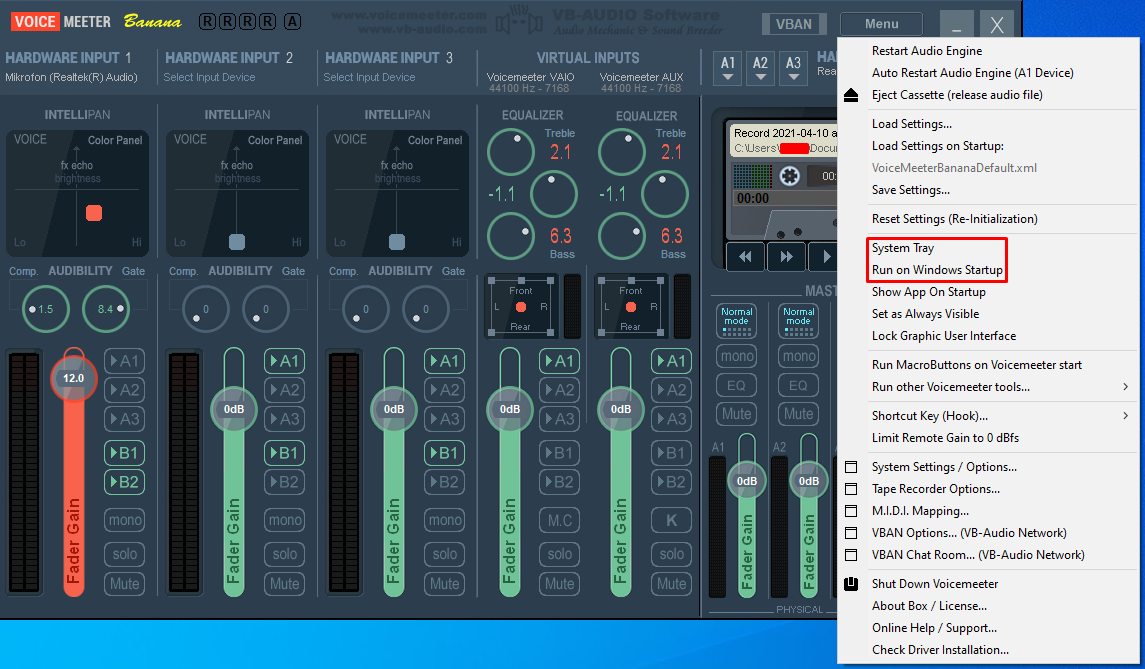Click the Voicemeeter logo in the title bar

(x=61, y=21)
